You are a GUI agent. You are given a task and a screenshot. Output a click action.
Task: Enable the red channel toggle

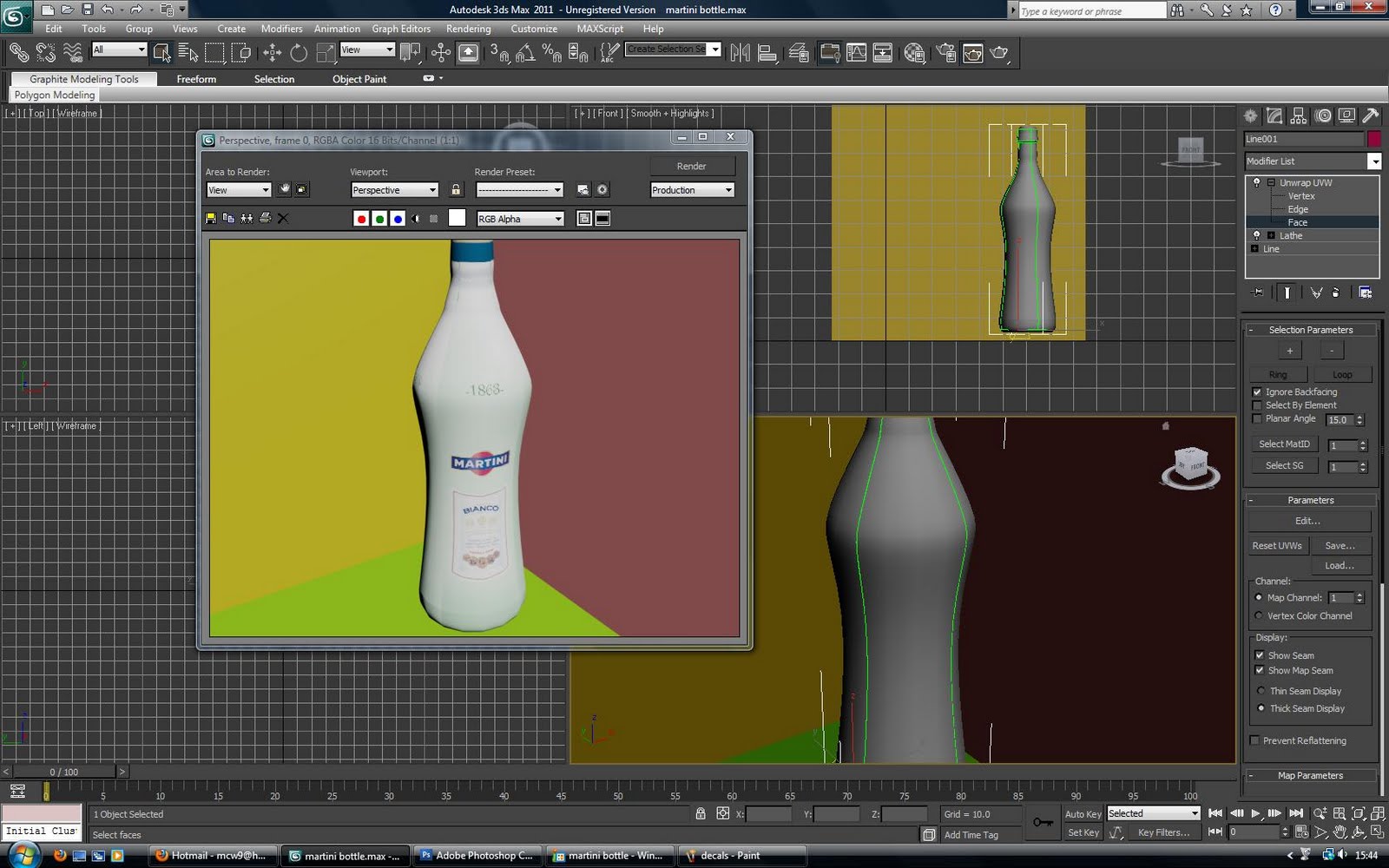pyautogui.click(x=361, y=219)
